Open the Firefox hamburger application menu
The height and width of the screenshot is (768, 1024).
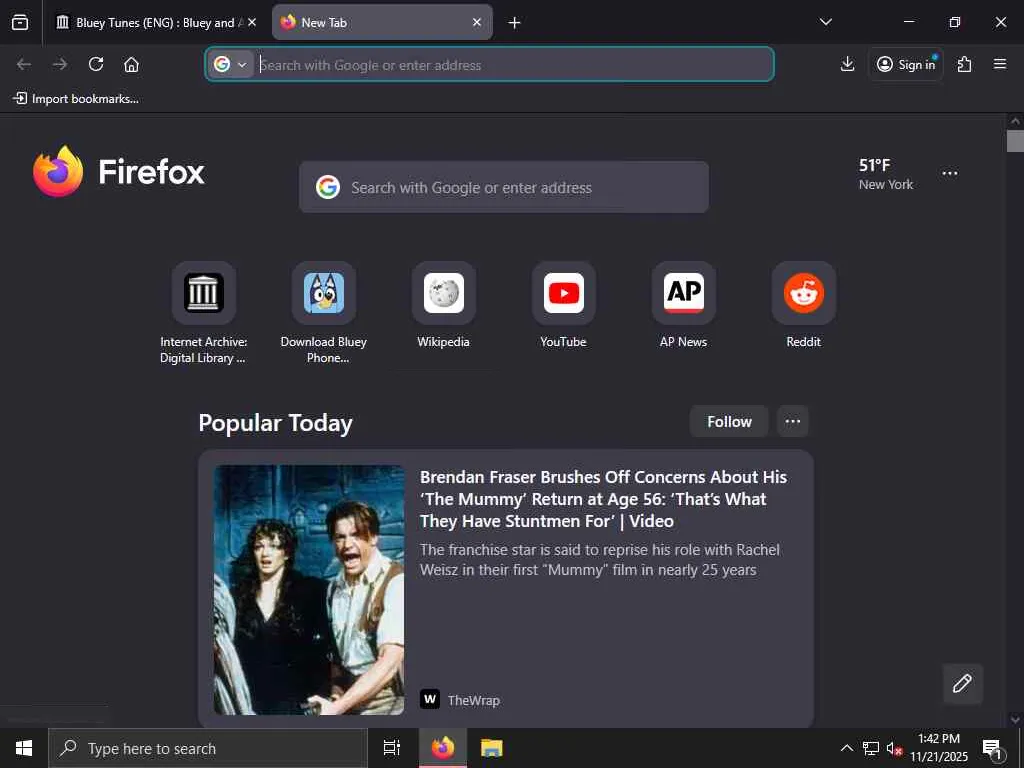(x=999, y=64)
